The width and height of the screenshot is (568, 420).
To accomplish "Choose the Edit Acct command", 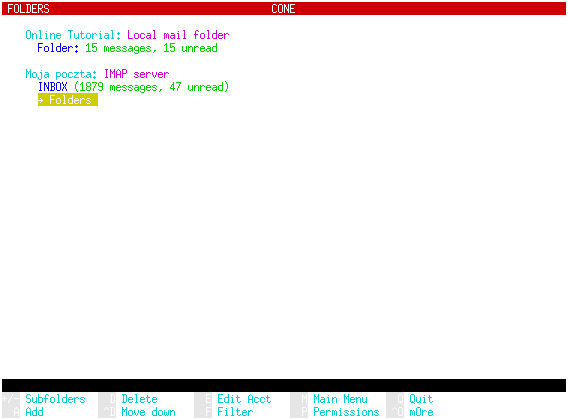I will click(244, 399).
